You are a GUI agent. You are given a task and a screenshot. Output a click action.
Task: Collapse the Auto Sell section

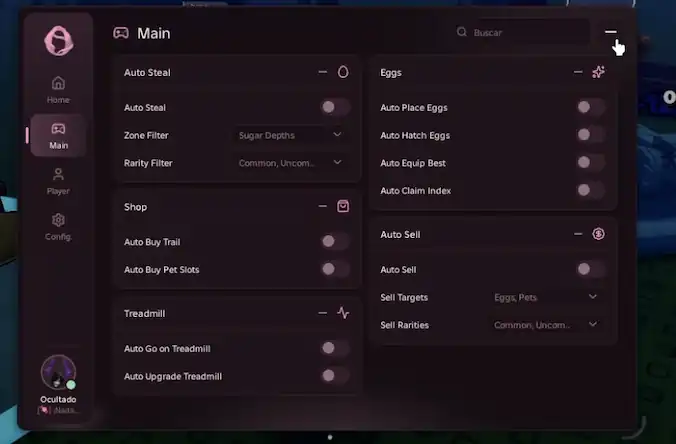[x=578, y=234]
